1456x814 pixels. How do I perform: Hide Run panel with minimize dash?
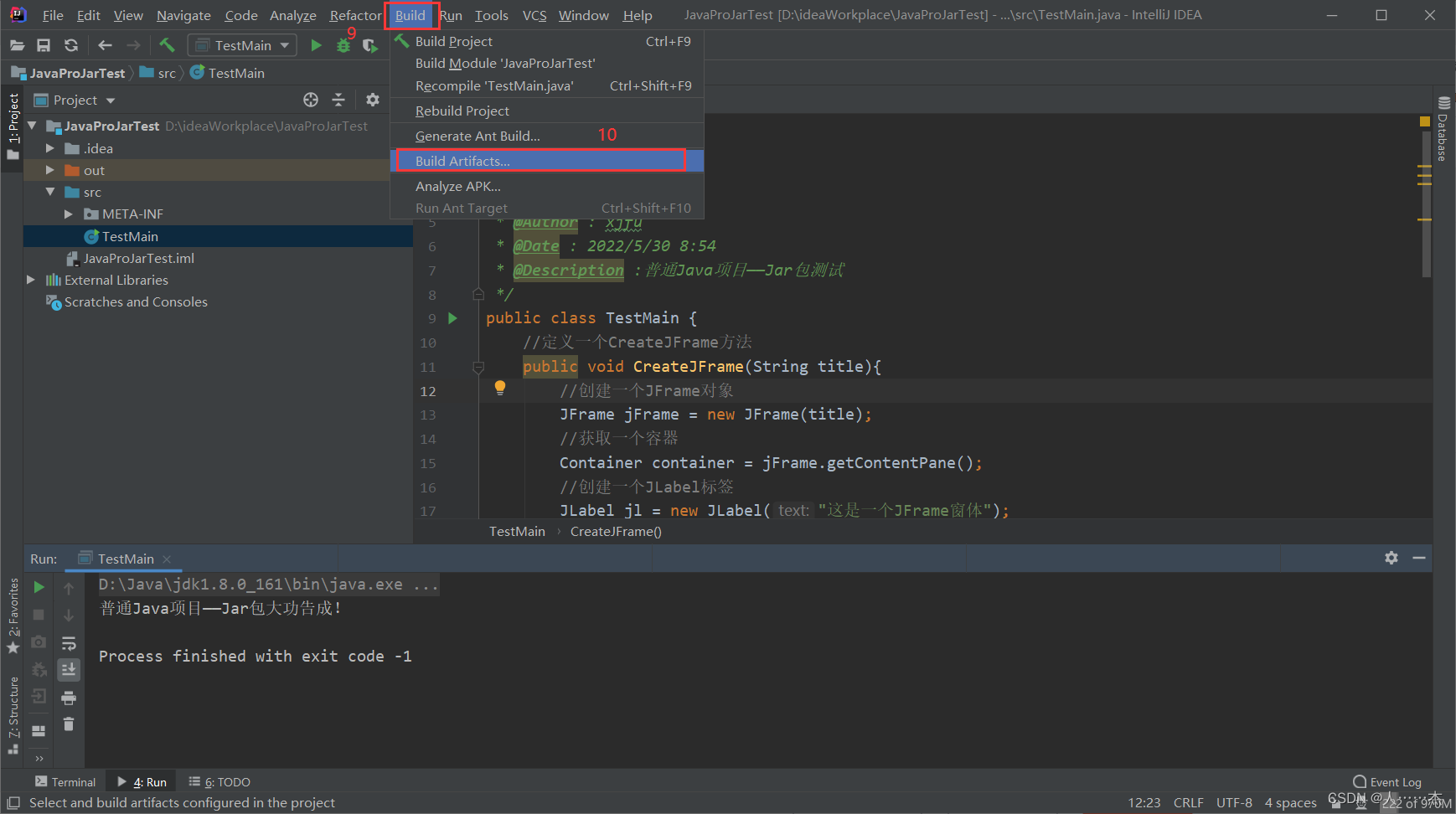point(1419,558)
